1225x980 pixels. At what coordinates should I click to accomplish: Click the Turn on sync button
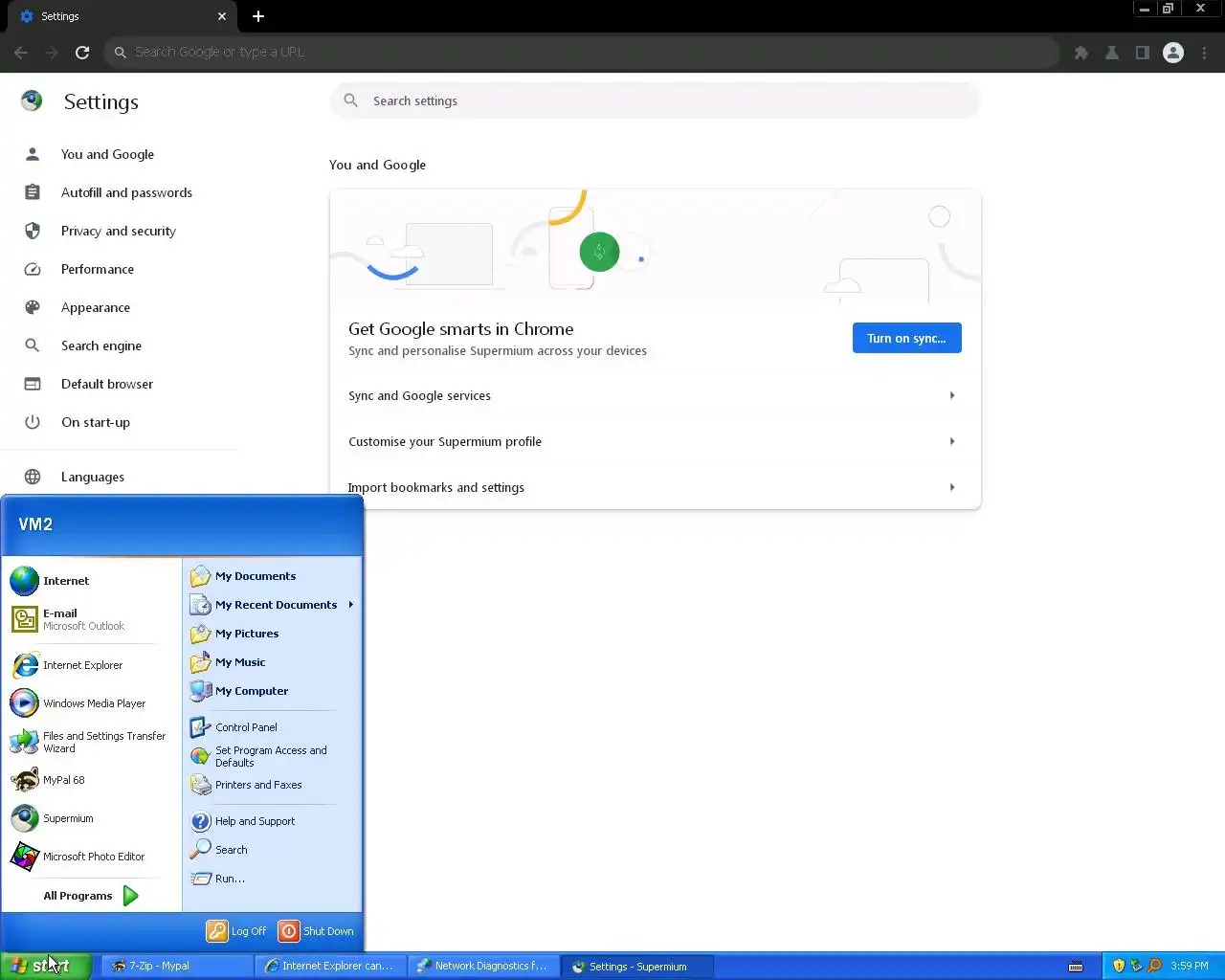(x=906, y=338)
